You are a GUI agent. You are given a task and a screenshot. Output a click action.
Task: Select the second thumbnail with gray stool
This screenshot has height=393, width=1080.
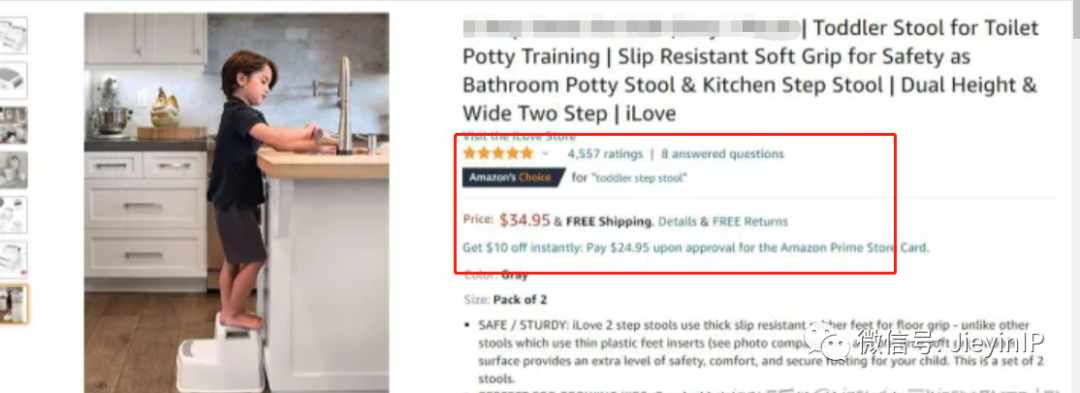tap(13, 81)
